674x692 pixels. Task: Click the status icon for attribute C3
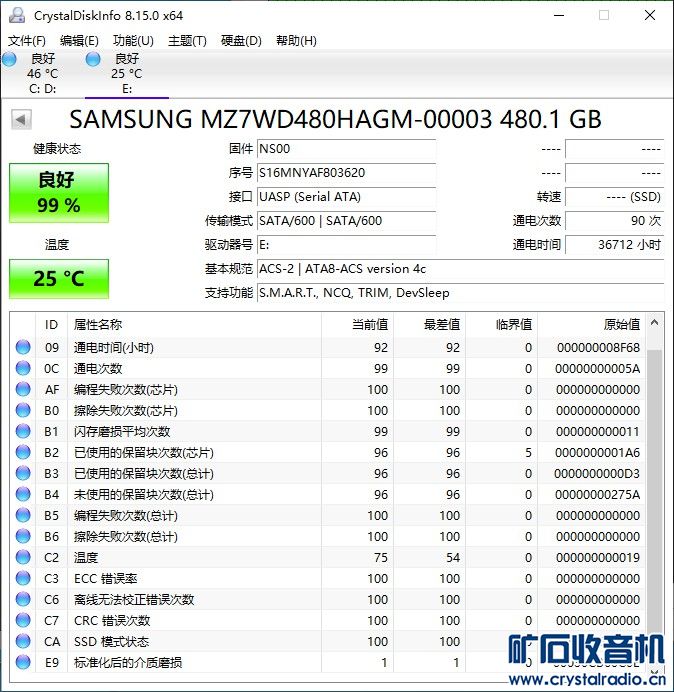pyautogui.click(x=23, y=578)
